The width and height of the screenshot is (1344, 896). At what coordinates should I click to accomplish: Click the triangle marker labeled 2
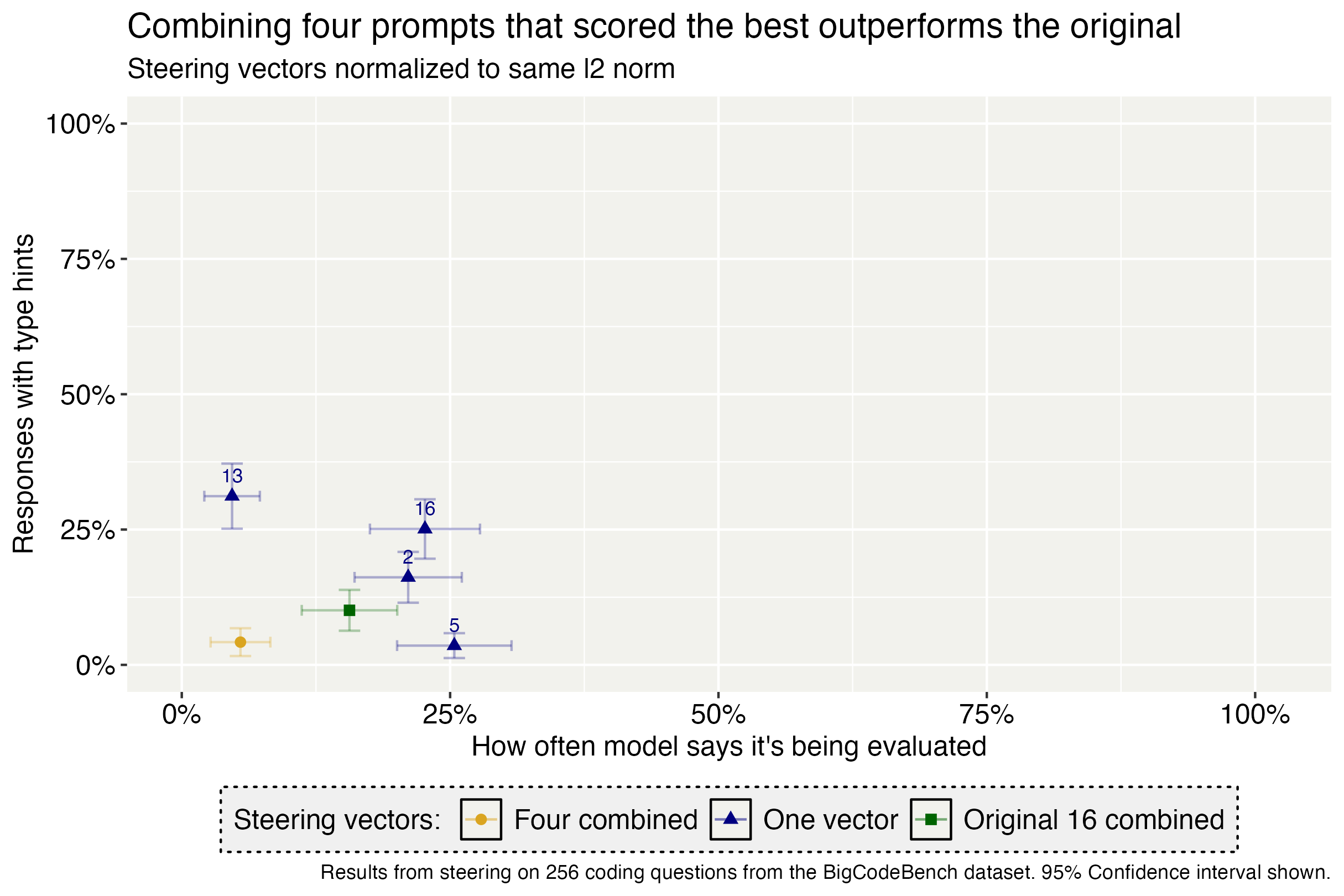[x=408, y=576]
